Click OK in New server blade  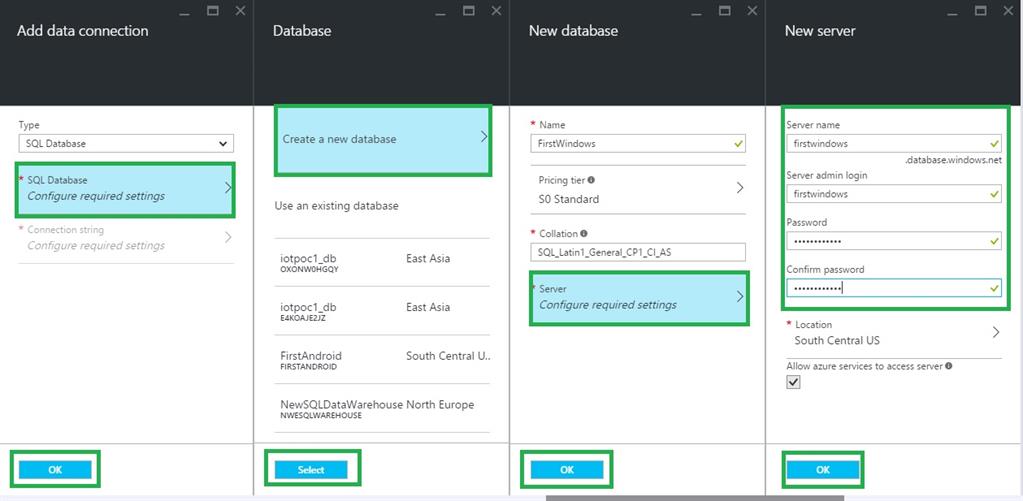tap(823, 470)
